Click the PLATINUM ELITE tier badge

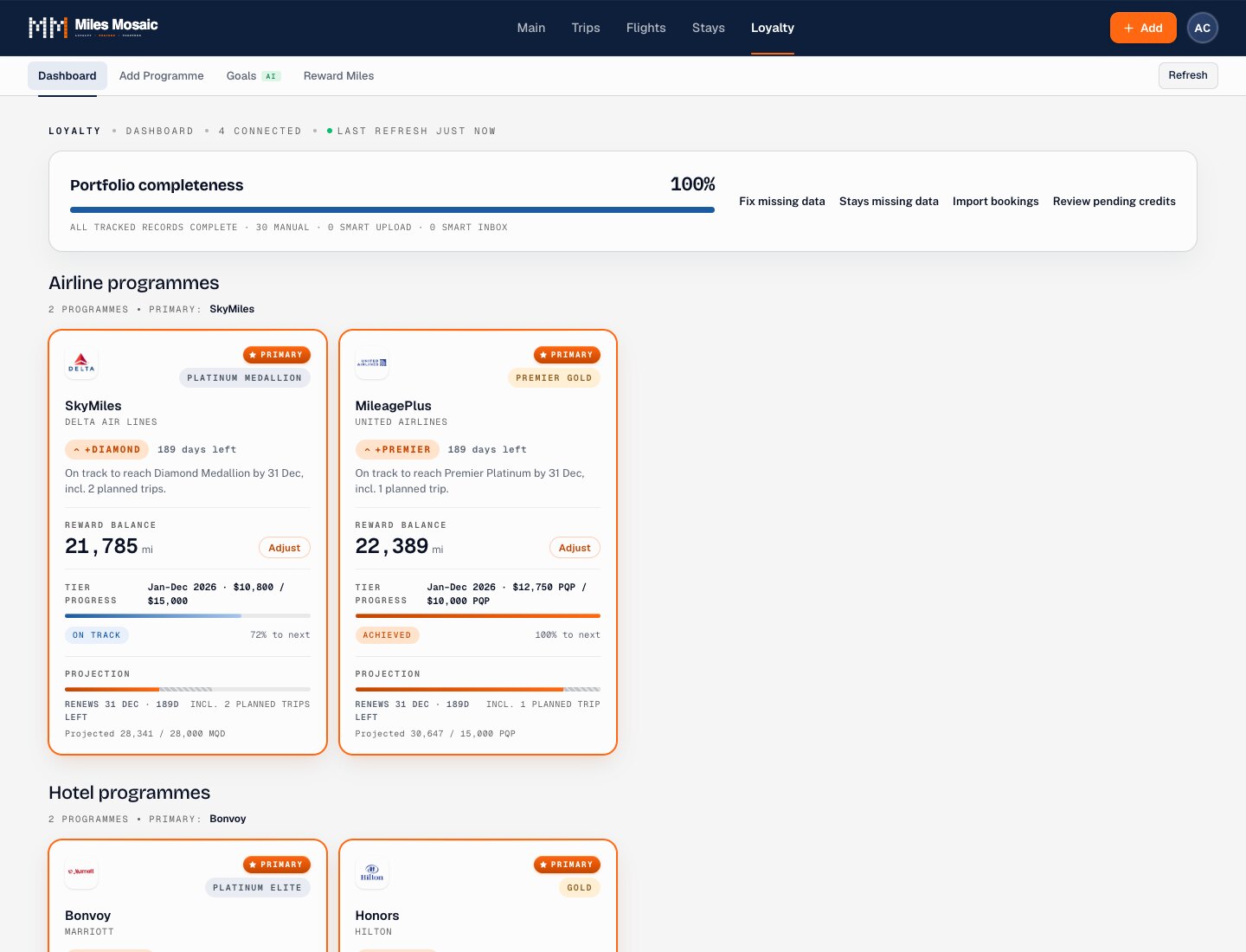(x=258, y=888)
